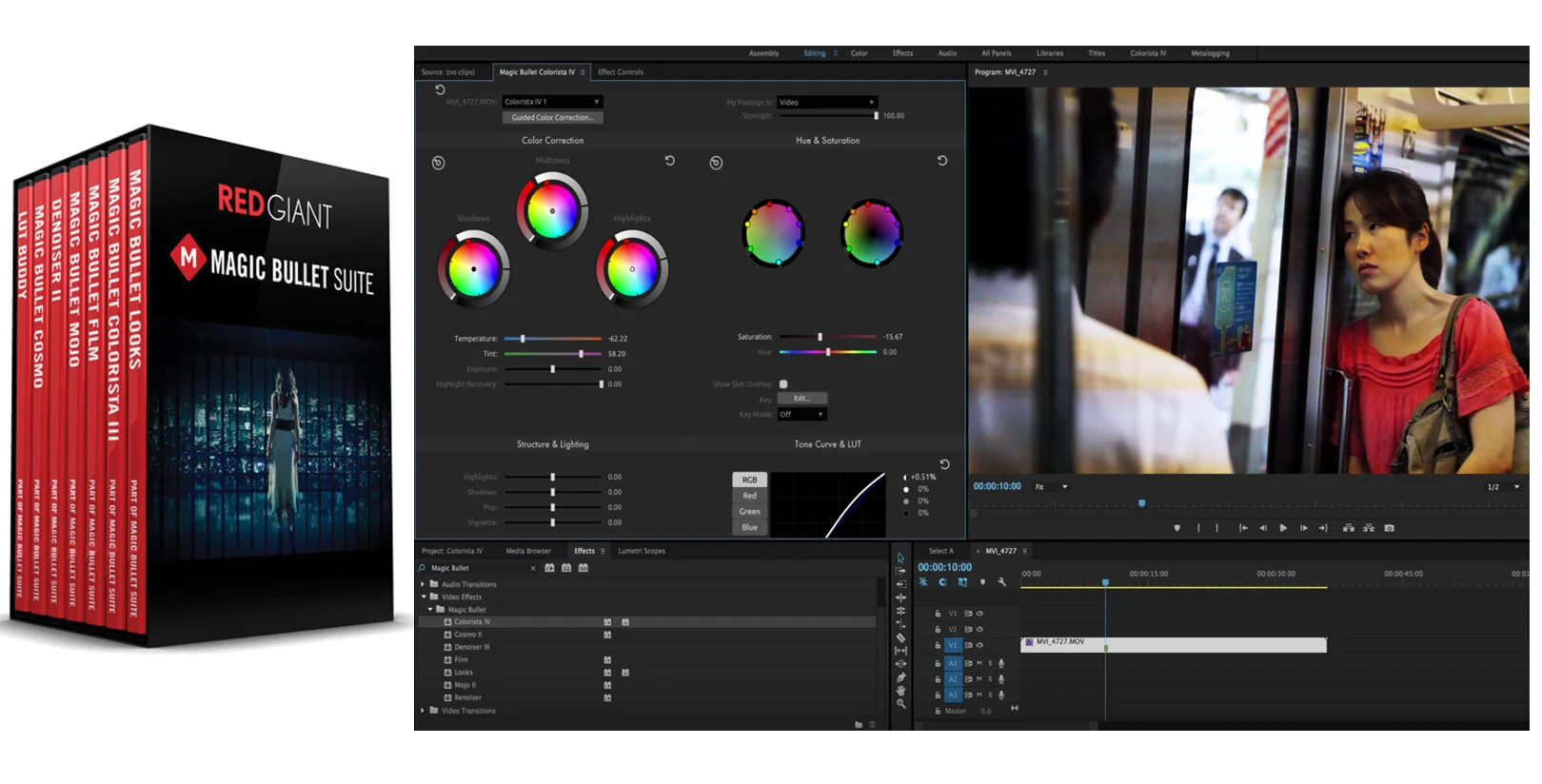Mute audio track A1
Image resolution: width=1542 pixels, height=784 pixels.
pyautogui.click(x=979, y=663)
